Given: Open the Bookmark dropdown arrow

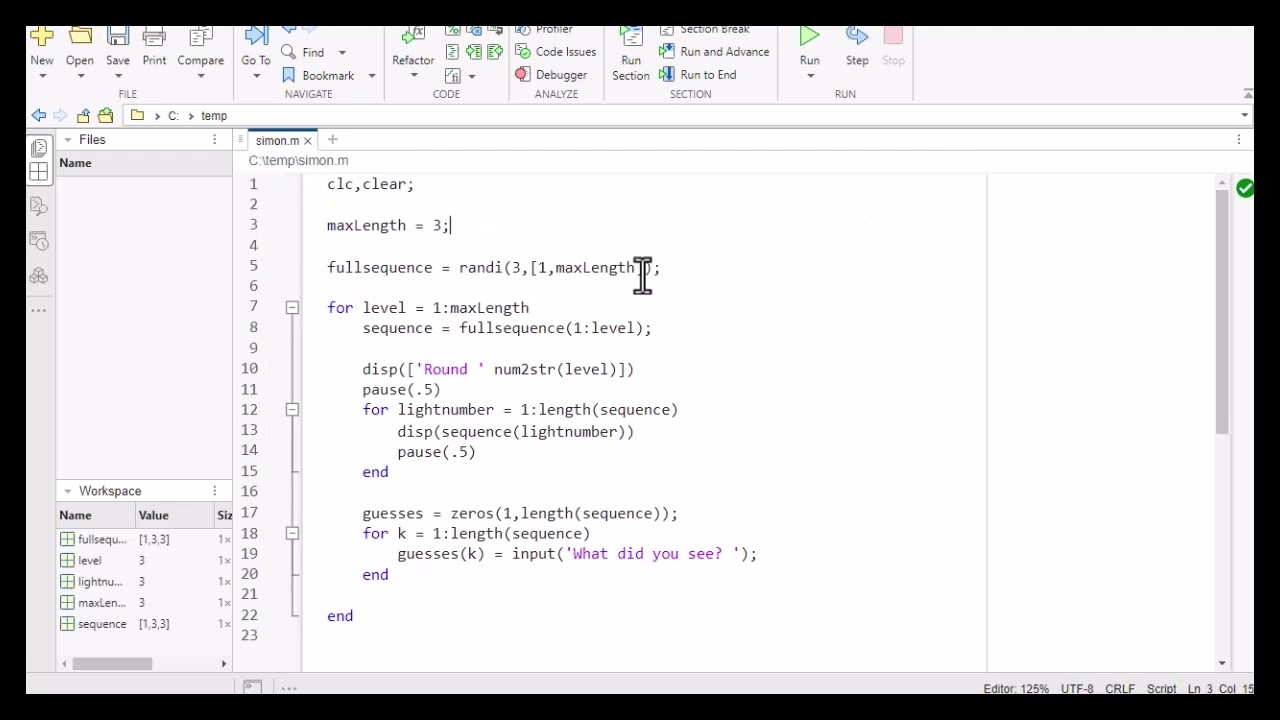Looking at the screenshot, I should (371, 76).
